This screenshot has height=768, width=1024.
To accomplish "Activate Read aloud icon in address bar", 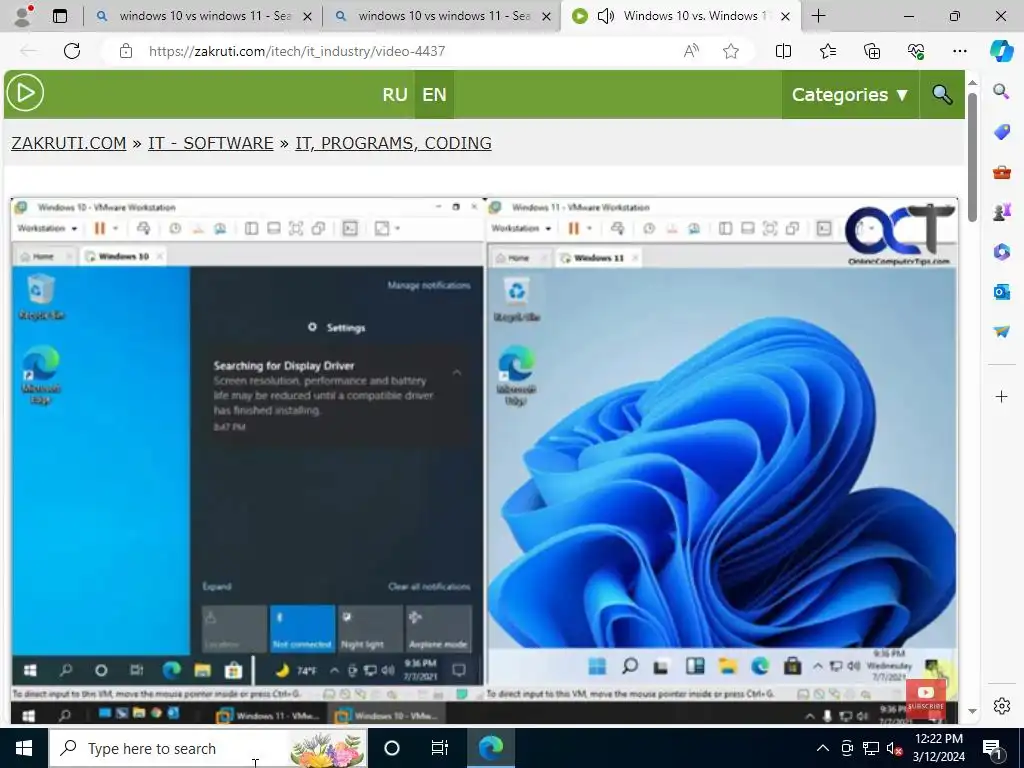I will [x=691, y=51].
